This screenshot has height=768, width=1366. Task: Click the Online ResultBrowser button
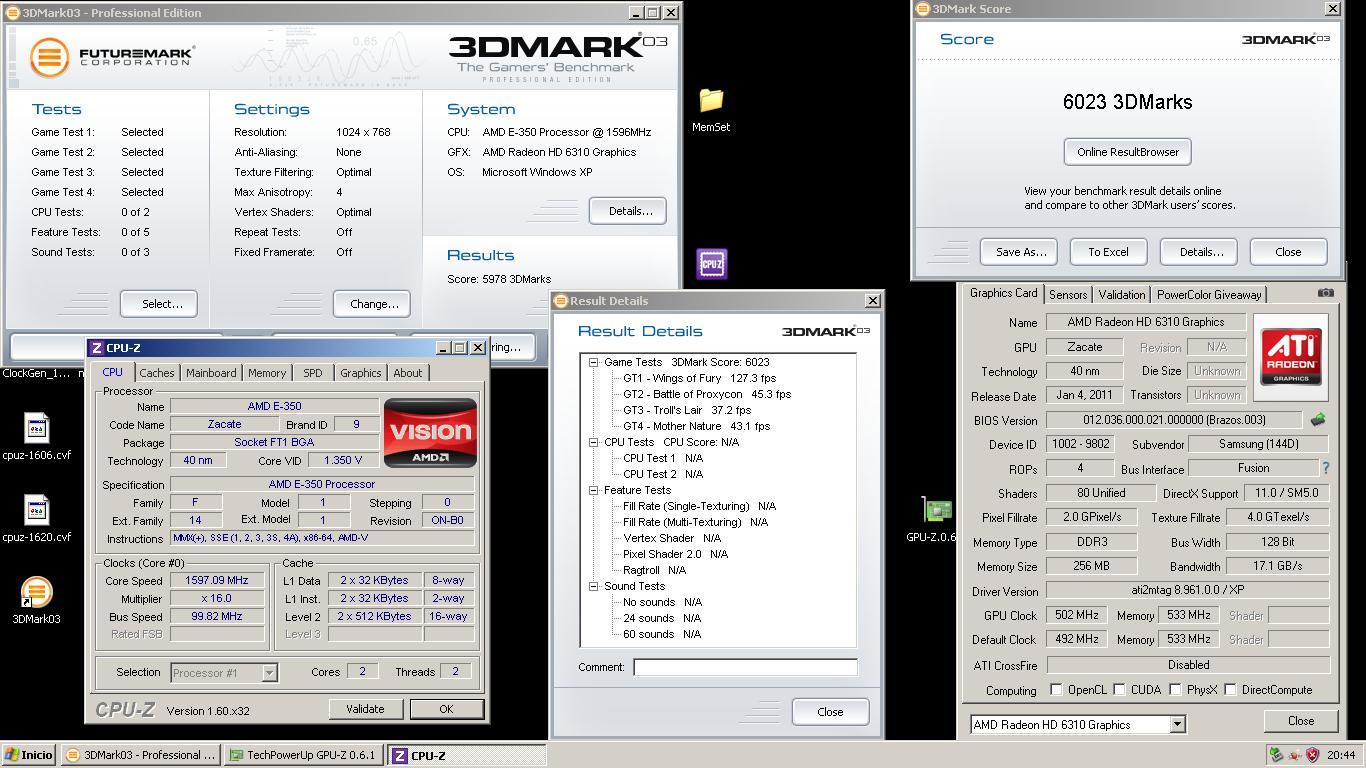1127,152
